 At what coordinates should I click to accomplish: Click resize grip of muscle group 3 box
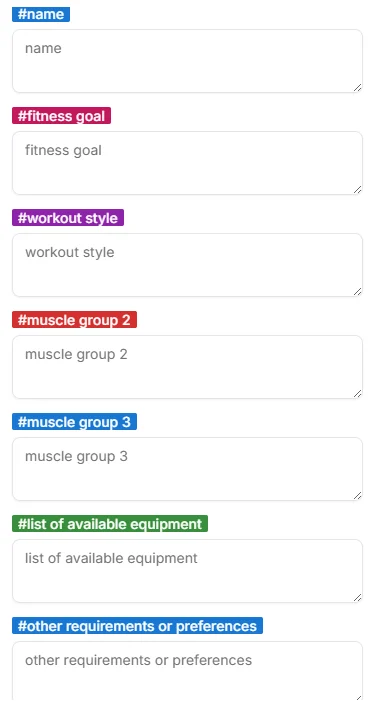358,496
